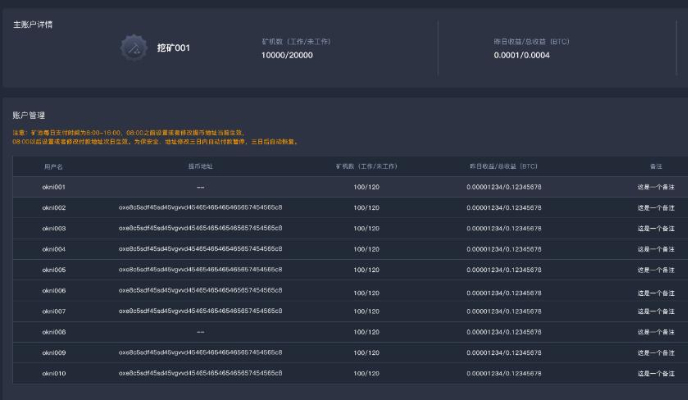This screenshot has width=688, height=400.
Task: Select username okni008
Action: coord(54,332)
